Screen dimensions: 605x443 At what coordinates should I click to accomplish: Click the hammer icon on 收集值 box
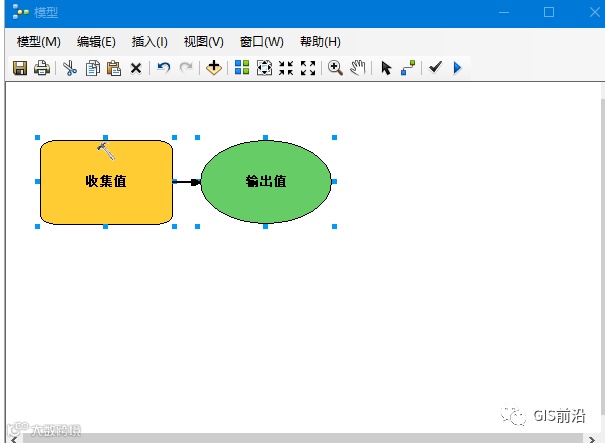tap(106, 151)
